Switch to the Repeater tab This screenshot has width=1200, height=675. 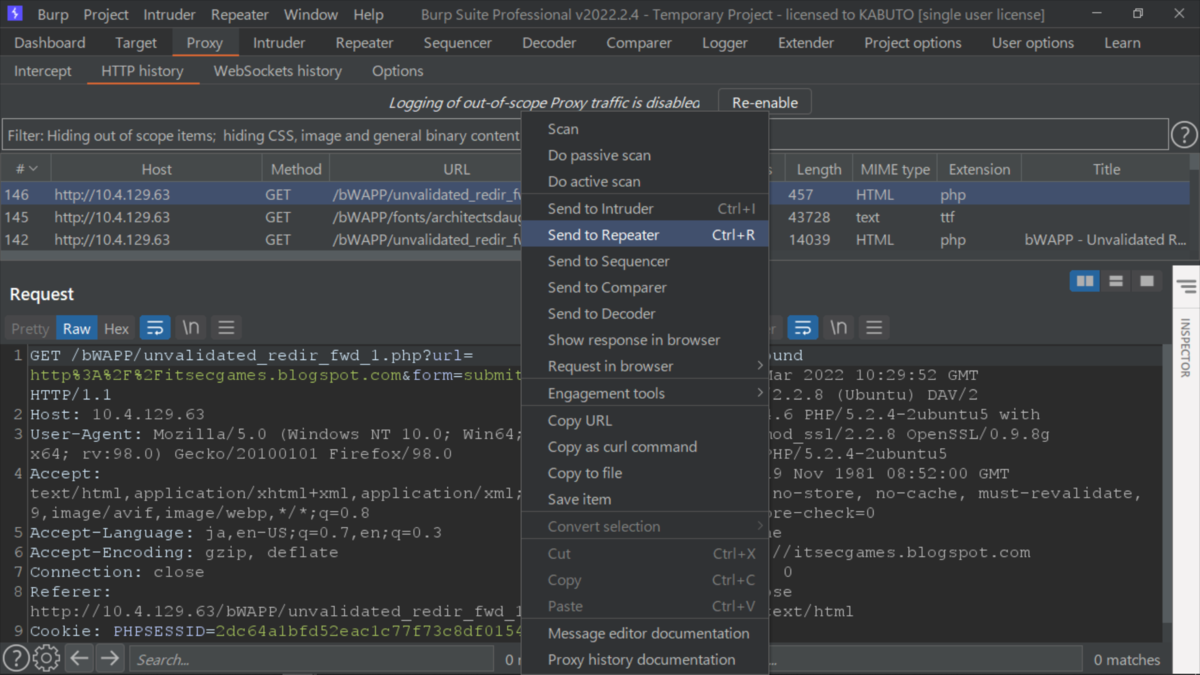coord(365,43)
